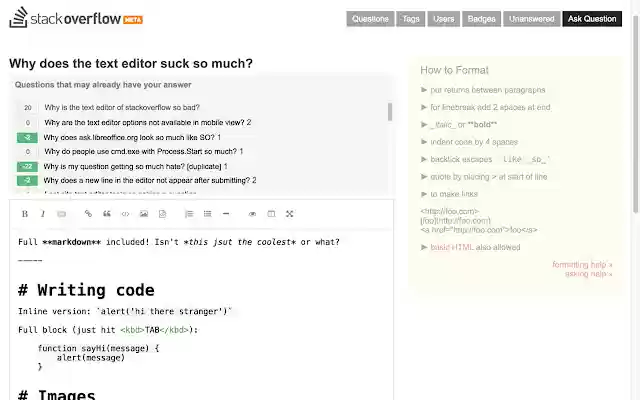Viewport: 640px width, 400px height.
Task: Click the 'indent code by 4 spaces' tip
Action: pos(474,142)
